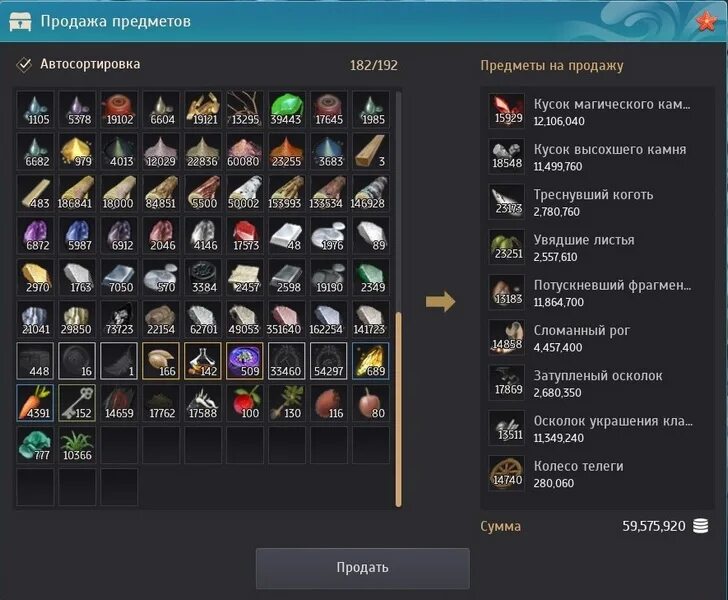The height and width of the screenshot is (600, 728).
Task: Click the chest icon beside Продажа предметов
Action: coord(20,21)
